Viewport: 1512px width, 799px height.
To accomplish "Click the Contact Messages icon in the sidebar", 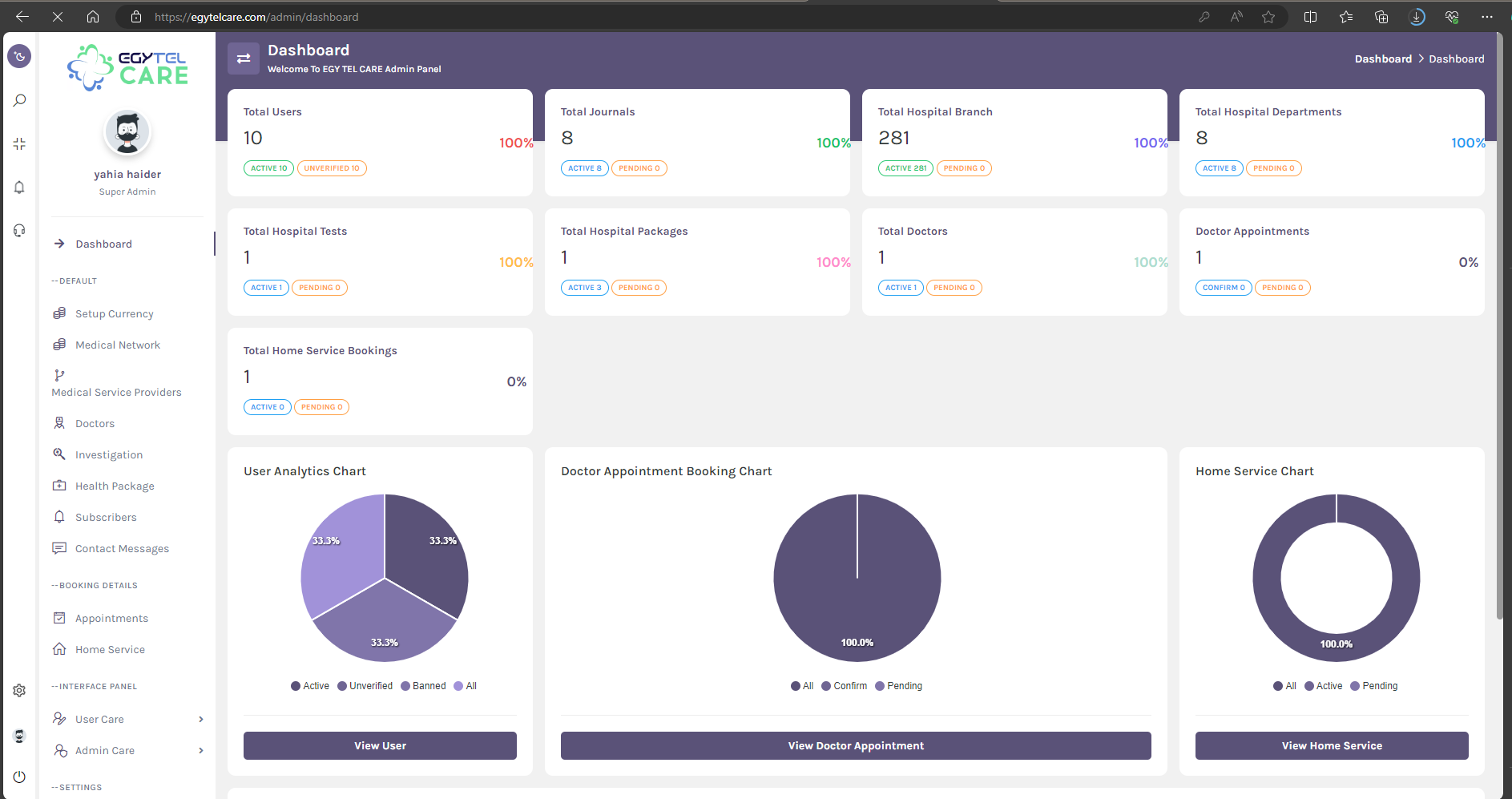I will click(x=59, y=548).
